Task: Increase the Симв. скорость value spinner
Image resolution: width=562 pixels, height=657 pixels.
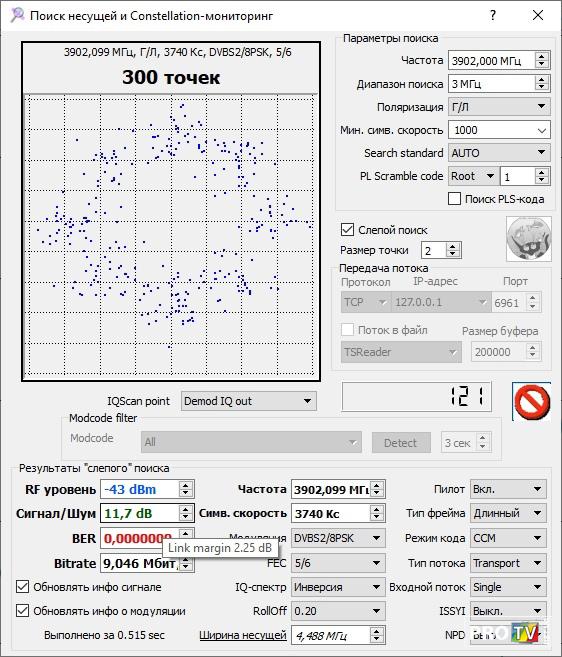Action: click(376, 510)
